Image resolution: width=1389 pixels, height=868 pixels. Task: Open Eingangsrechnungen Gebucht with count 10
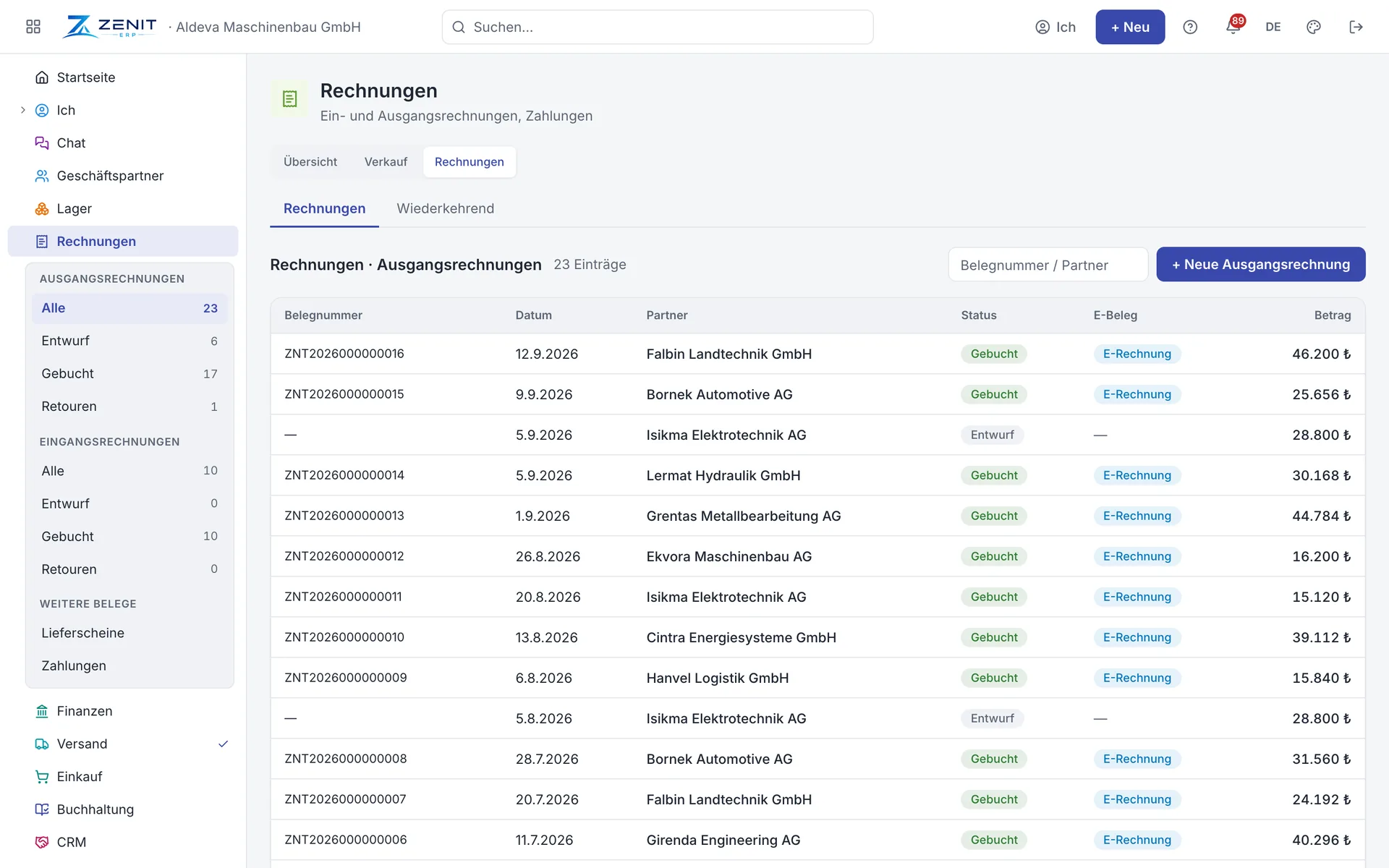point(129,536)
